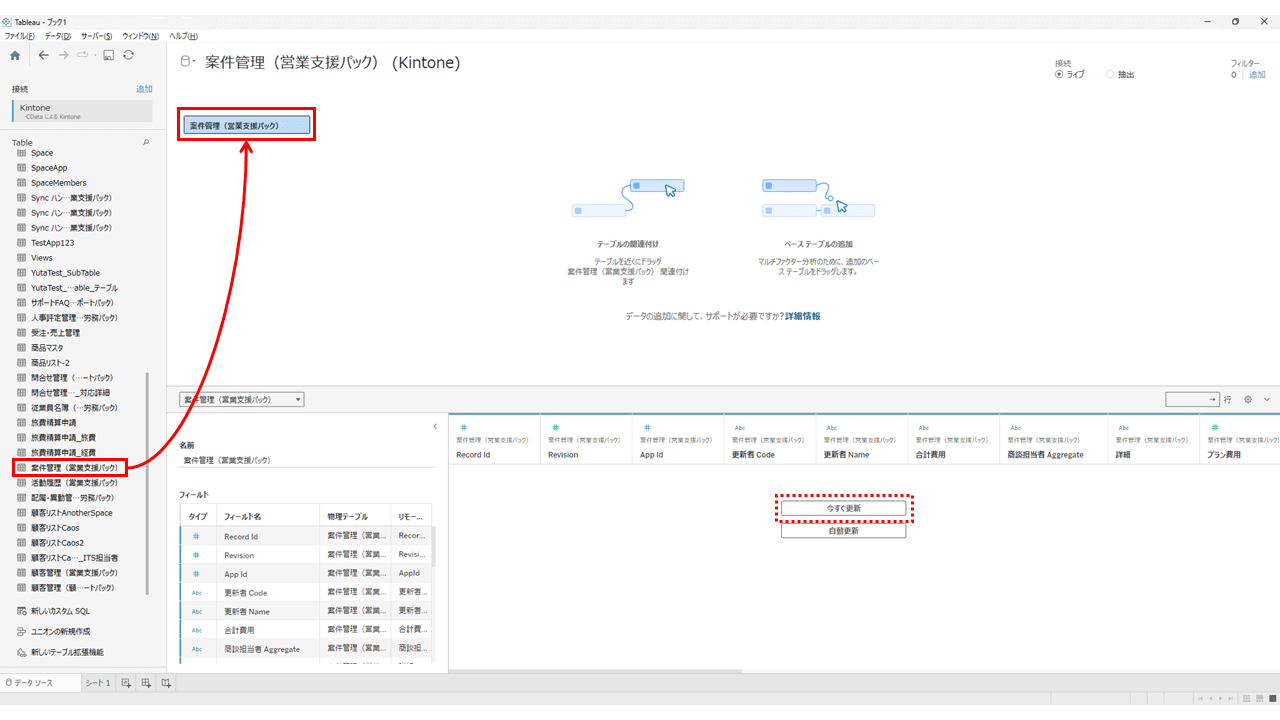Click the table icon next to SpaceApp
This screenshot has width=1280, height=720.
click(22, 168)
